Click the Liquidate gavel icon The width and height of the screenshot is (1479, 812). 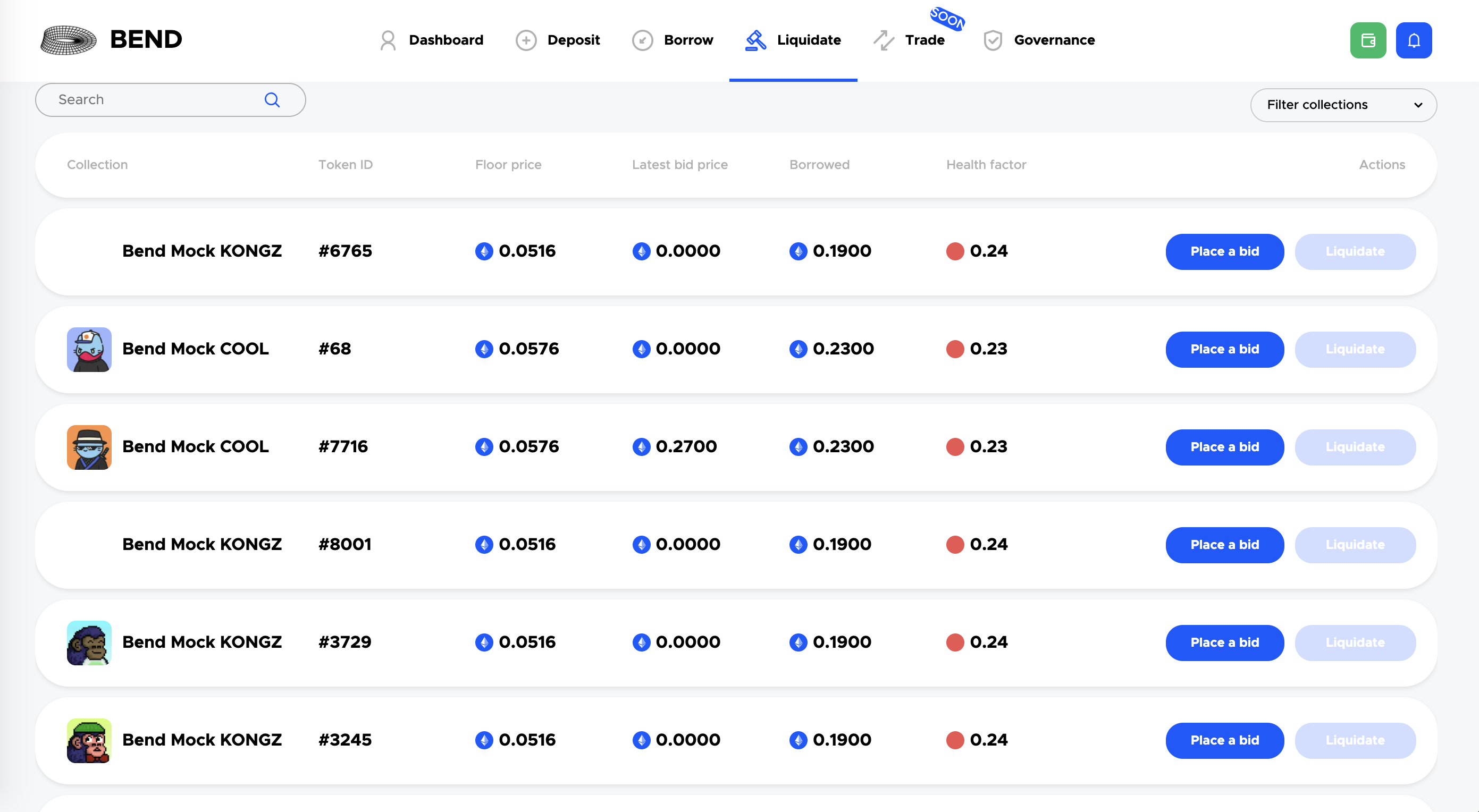click(x=755, y=40)
